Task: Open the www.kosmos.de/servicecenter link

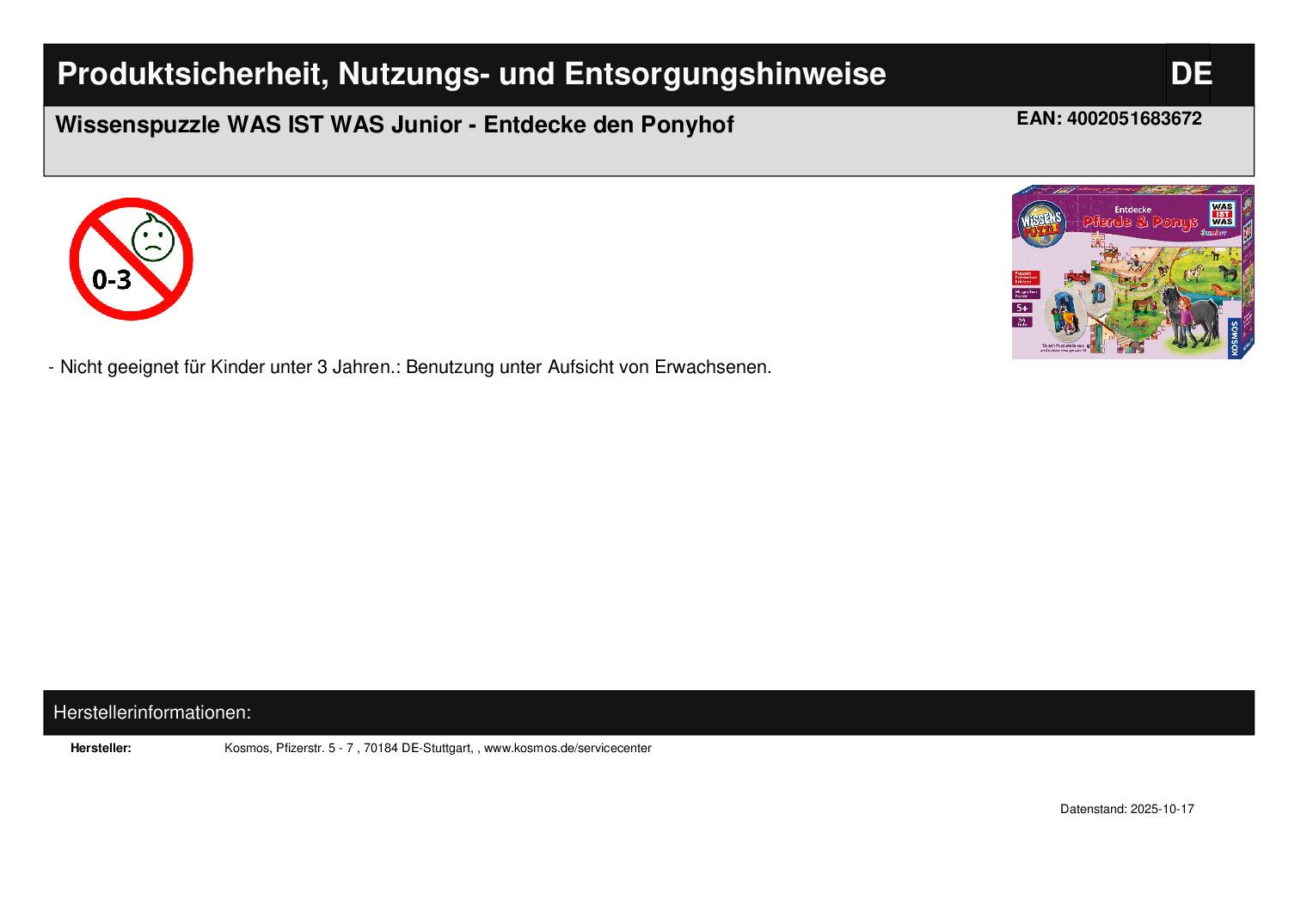Action: click(568, 749)
